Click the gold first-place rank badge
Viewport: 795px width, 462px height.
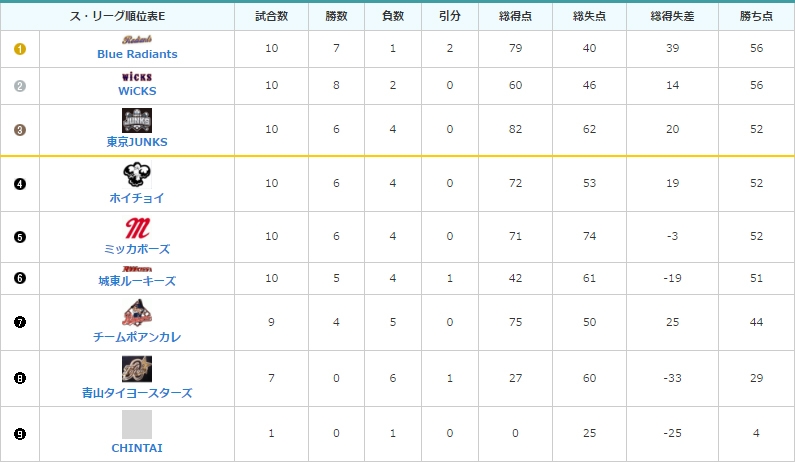coord(20,49)
